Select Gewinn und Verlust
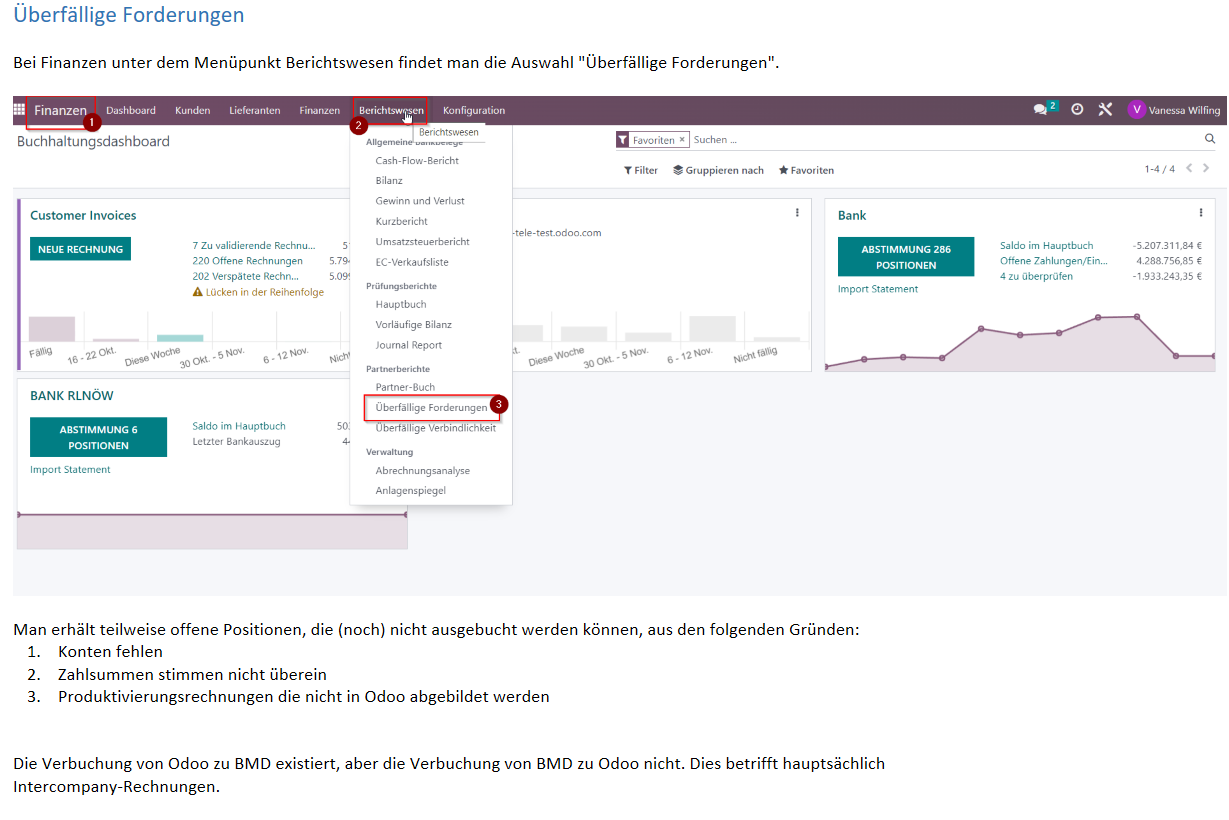 420,201
